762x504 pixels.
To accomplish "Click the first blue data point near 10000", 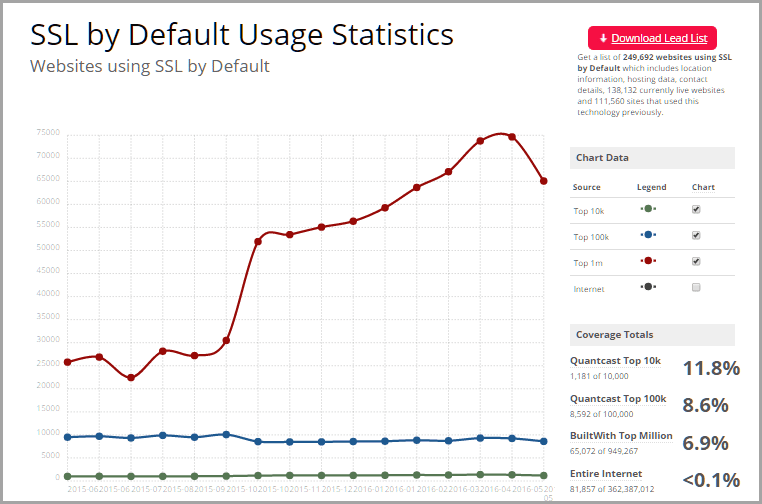I will click(68, 437).
